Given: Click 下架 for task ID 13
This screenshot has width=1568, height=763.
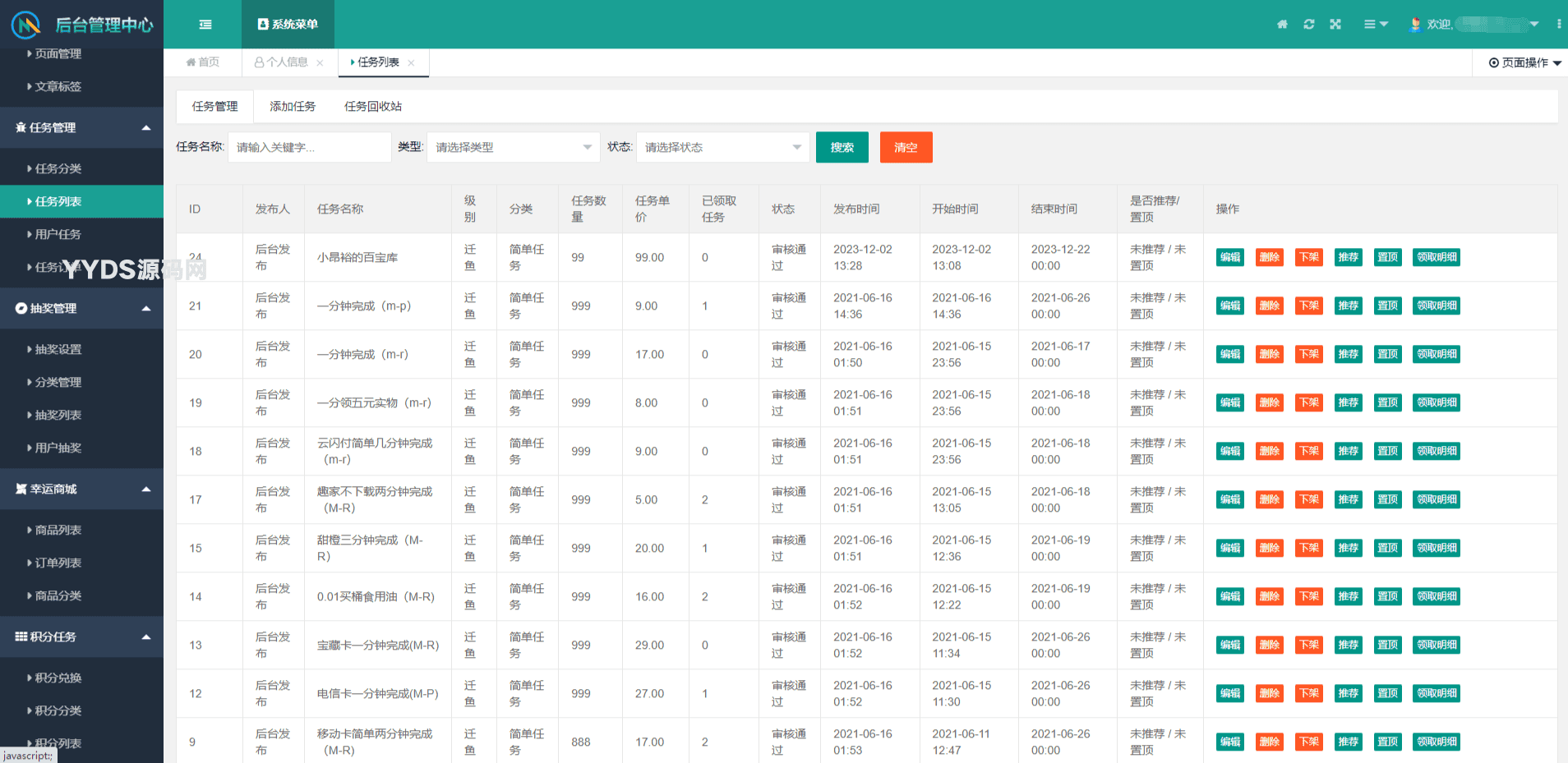Looking at the screenshot, I should pyautogui.click(x=1309, y=645).
